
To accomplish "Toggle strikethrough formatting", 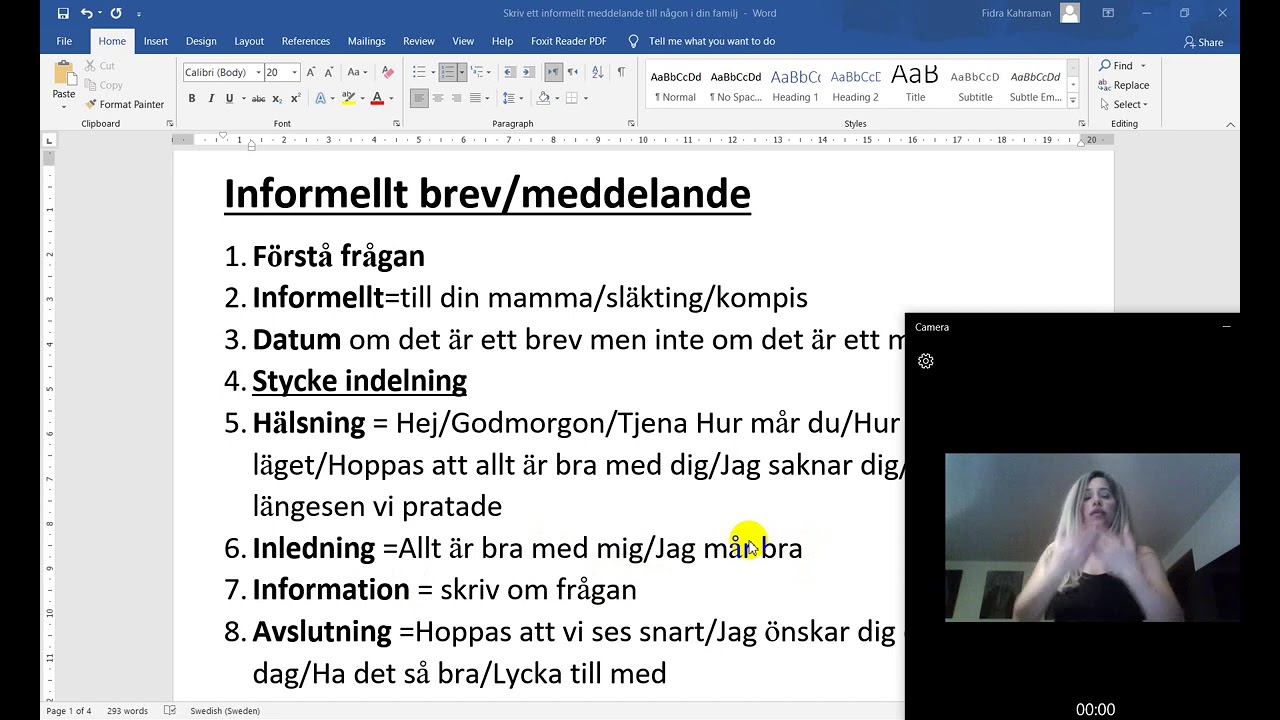I will [258, 98].
